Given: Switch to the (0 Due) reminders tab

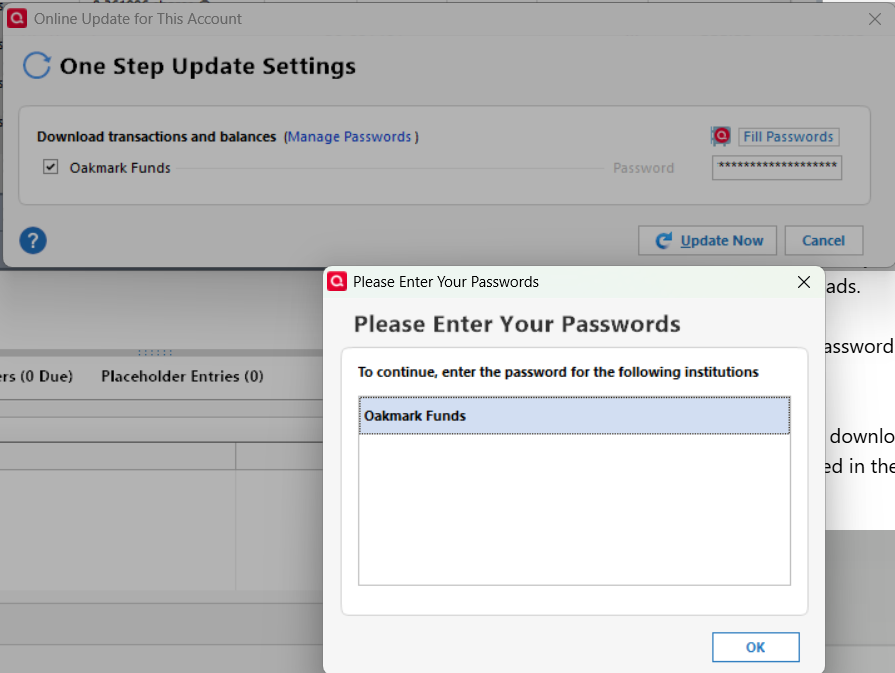Looking at the screenshot, I should 37,376.
